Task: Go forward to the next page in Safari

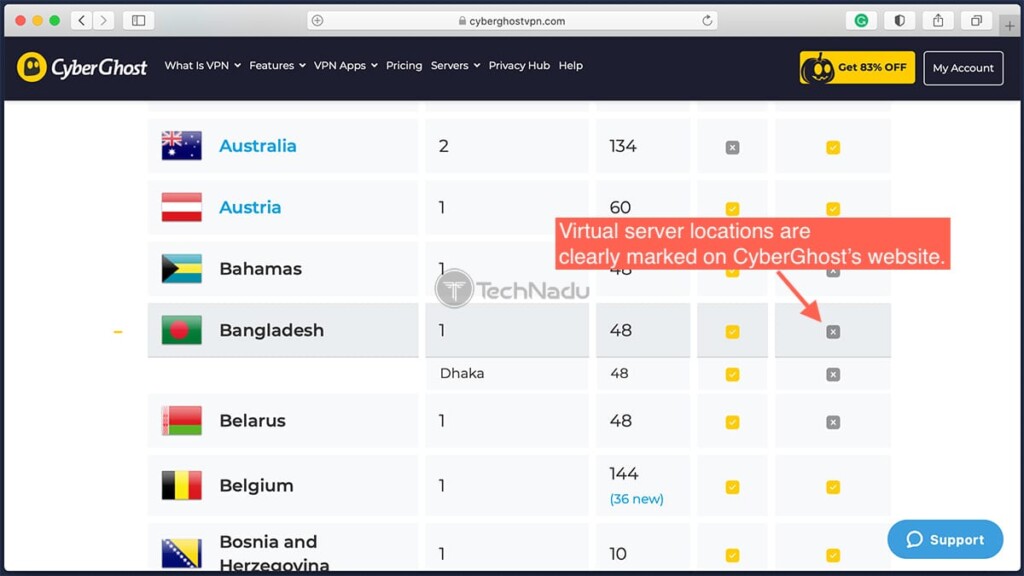Action: click(103, 20)
